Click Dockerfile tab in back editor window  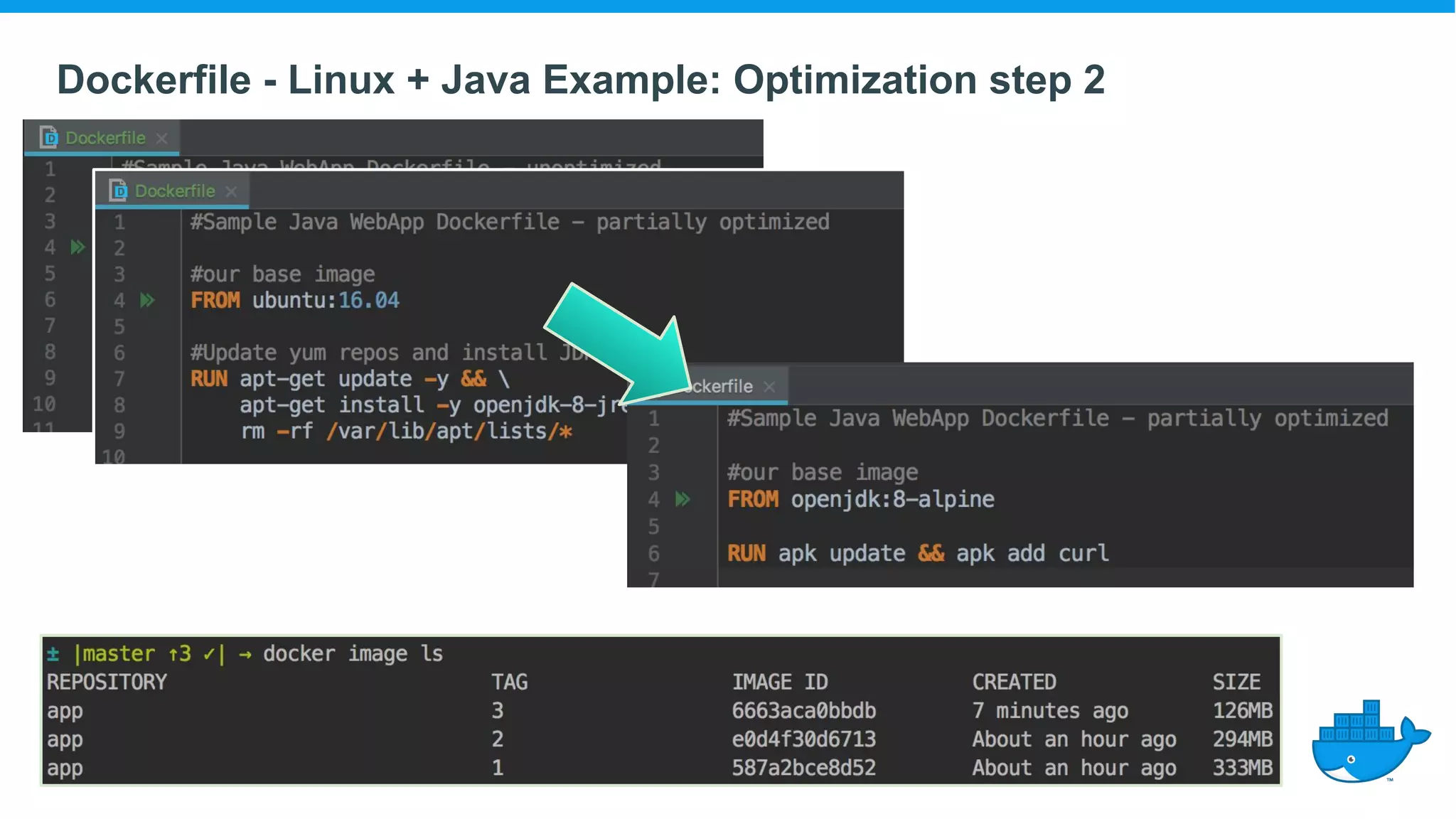101,137
